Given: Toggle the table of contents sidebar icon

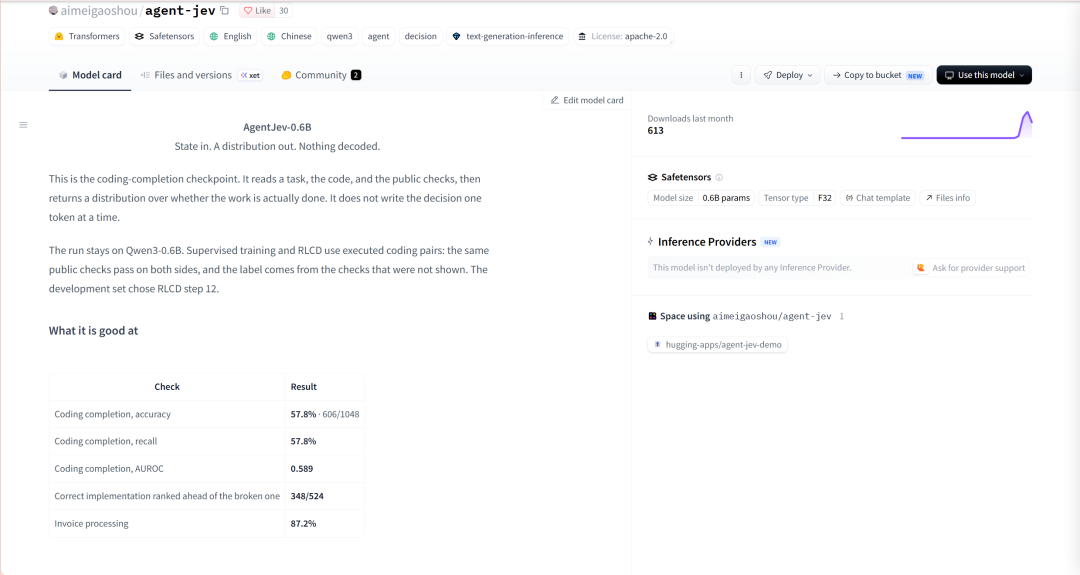Looking at the screenshot, I should point(23,125).
